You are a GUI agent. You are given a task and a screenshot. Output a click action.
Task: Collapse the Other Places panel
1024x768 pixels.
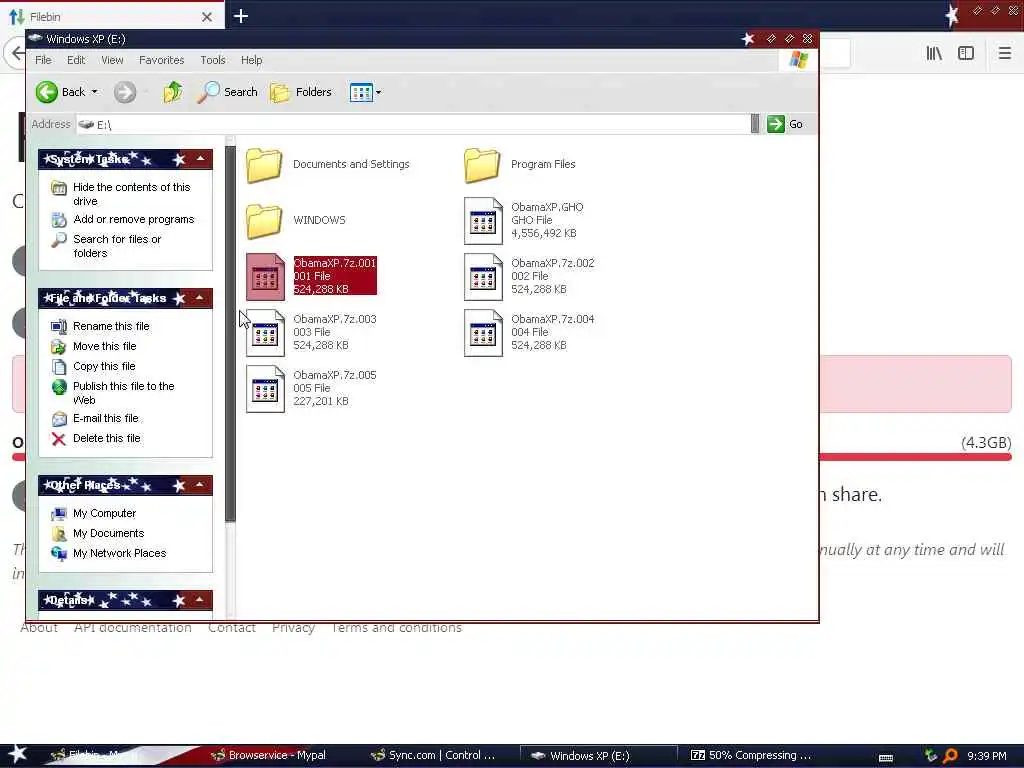tap(200, 485)
